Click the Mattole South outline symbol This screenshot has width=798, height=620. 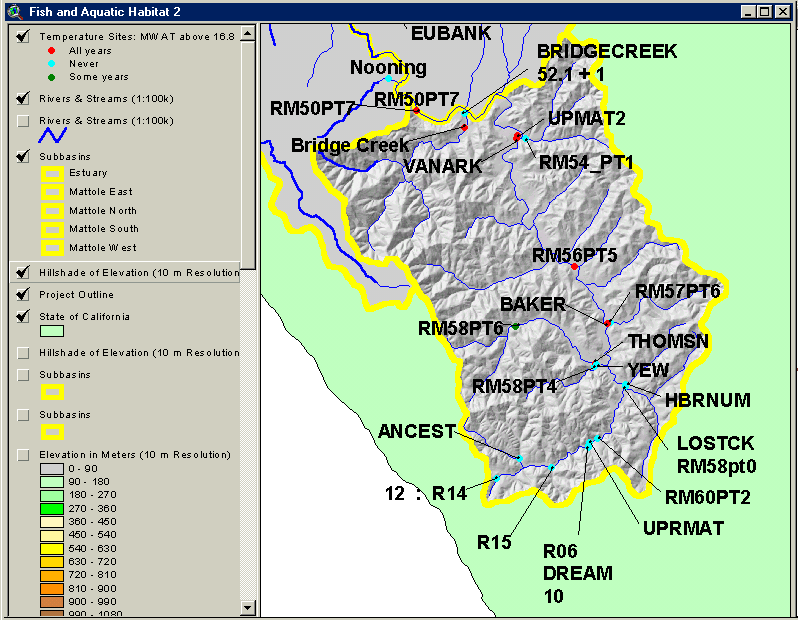(52, 230)
